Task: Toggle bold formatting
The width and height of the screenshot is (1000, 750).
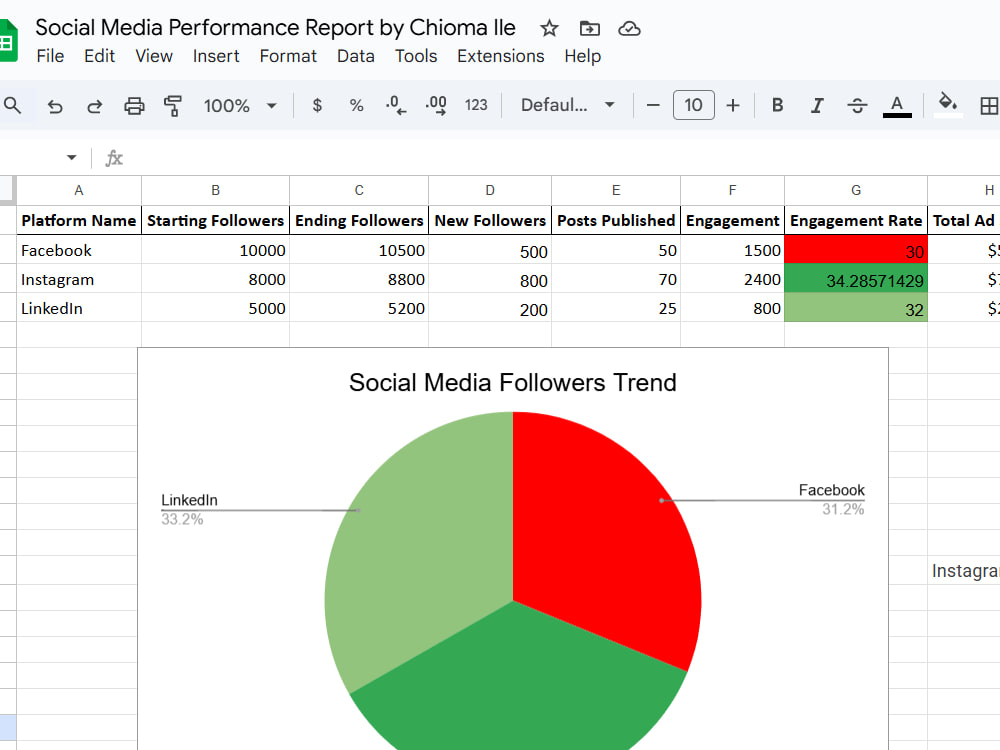Action: click(x=777, y=105)
